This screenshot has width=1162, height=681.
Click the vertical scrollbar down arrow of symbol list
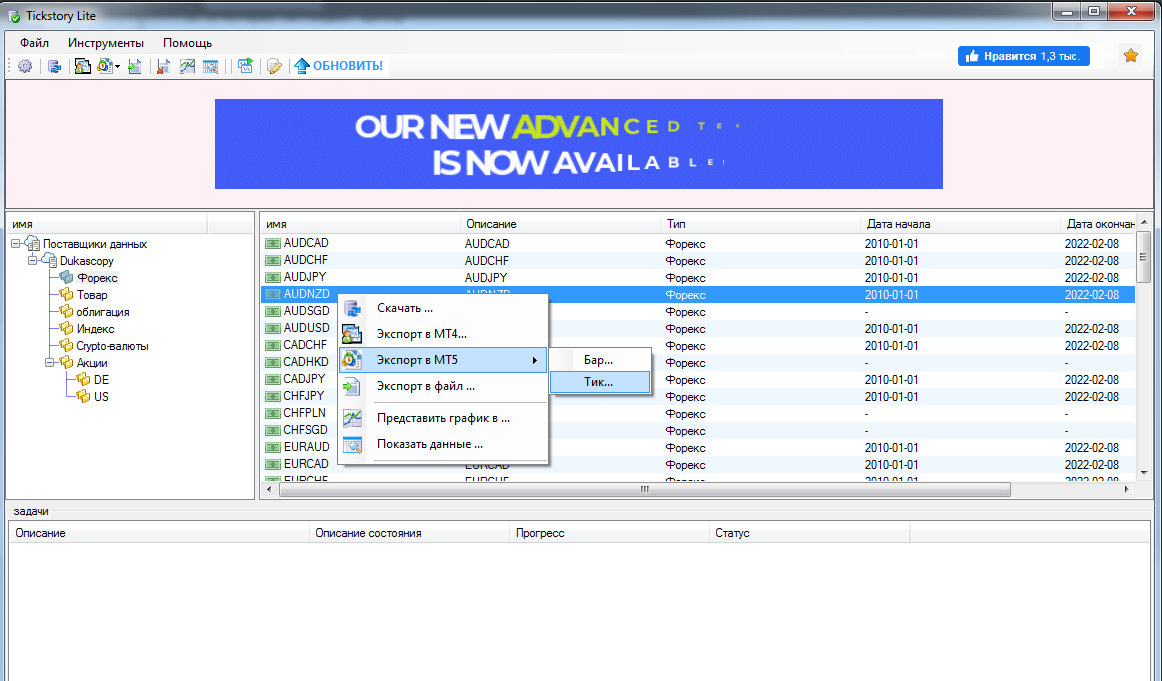coord(1143,473)
